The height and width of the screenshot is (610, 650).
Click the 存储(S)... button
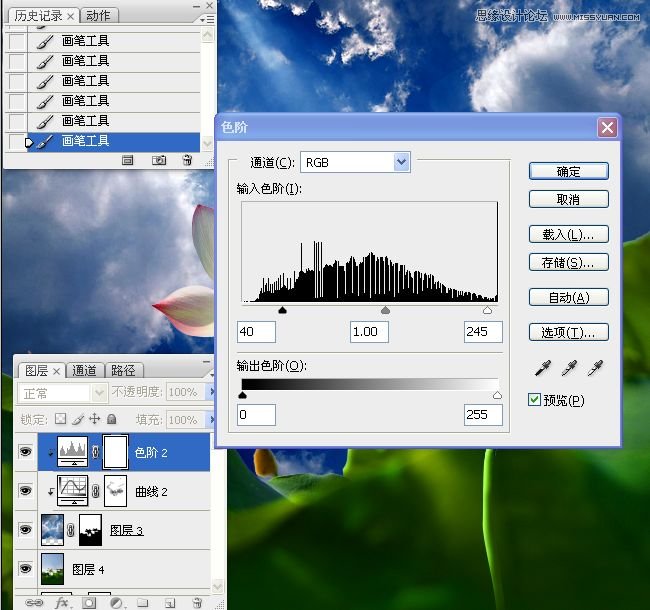pos(569,262)
